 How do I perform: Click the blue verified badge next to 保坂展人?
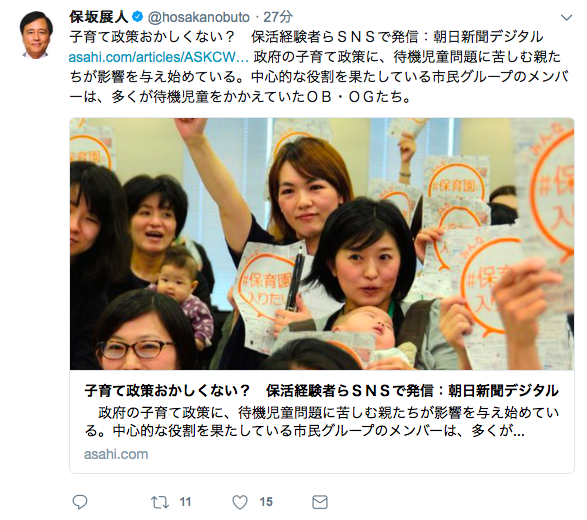tap(138, 16)
